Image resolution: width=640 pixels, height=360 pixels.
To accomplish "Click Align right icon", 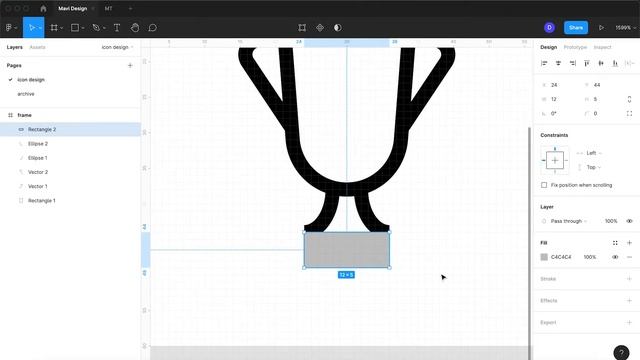I will point(573,63).
